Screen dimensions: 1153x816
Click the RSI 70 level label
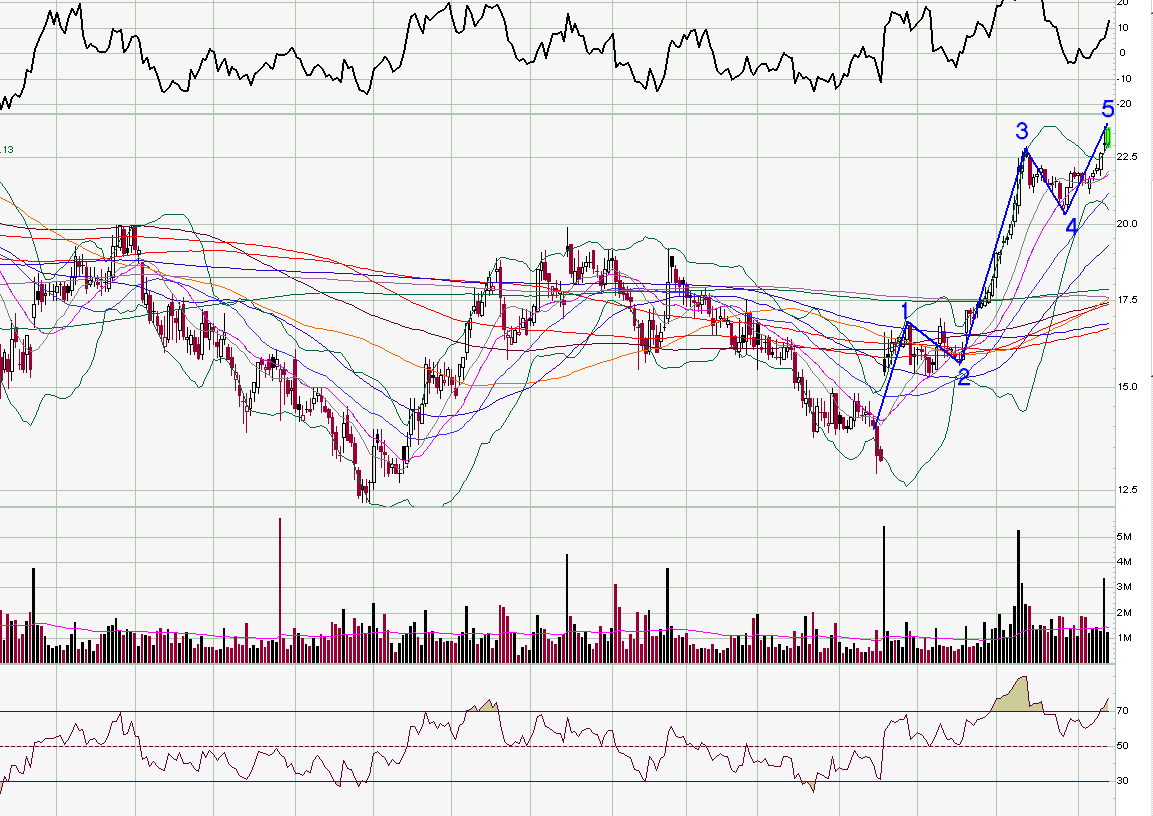pyautogui.click(x=1122, y=711)
